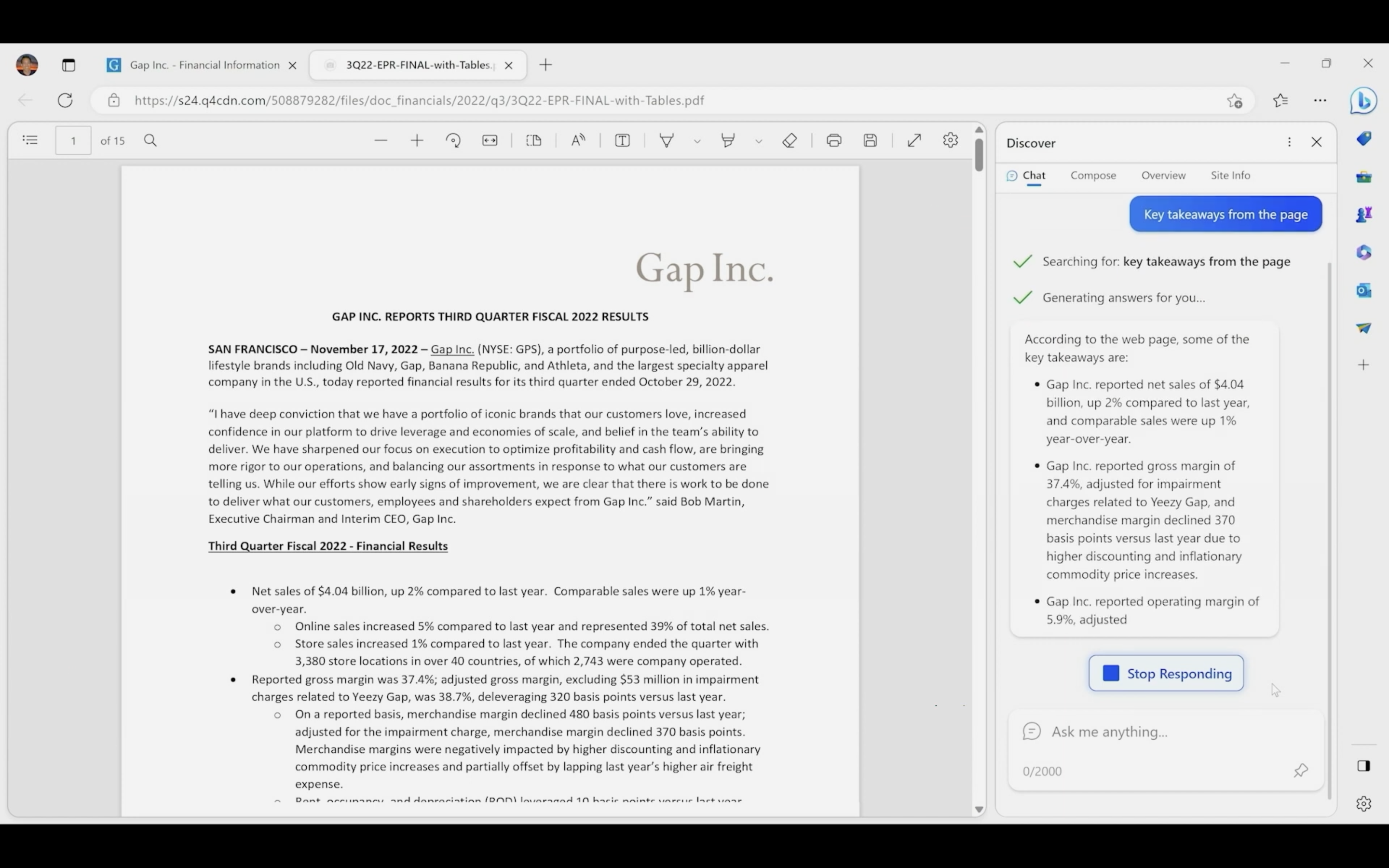Toggle the sidebar visibility
Image resolution: width=1389 pixels, height=868 pixels.
(1364, 766)
